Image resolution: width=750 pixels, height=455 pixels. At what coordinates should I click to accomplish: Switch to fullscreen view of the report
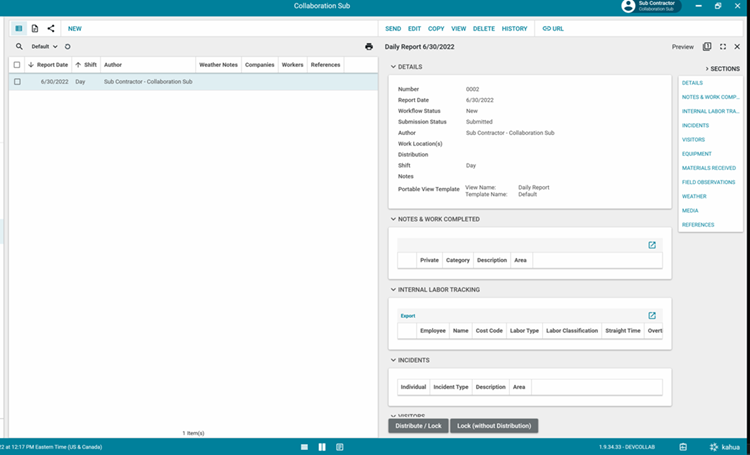(x=722, y=46)
